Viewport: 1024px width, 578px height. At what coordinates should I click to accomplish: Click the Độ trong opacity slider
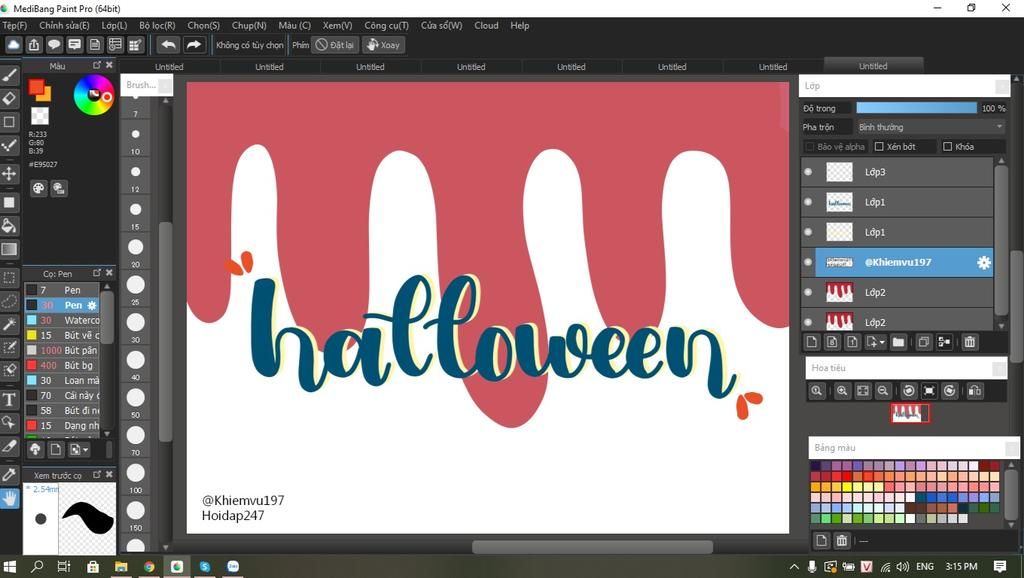[916, 108]
